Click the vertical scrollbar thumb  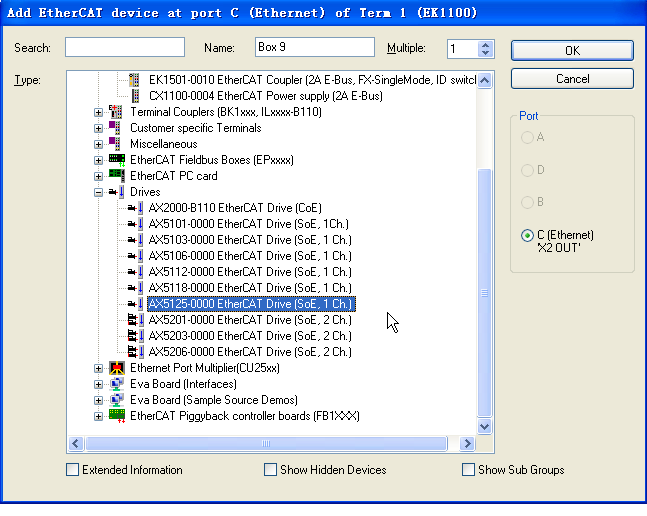coord(484,293)
